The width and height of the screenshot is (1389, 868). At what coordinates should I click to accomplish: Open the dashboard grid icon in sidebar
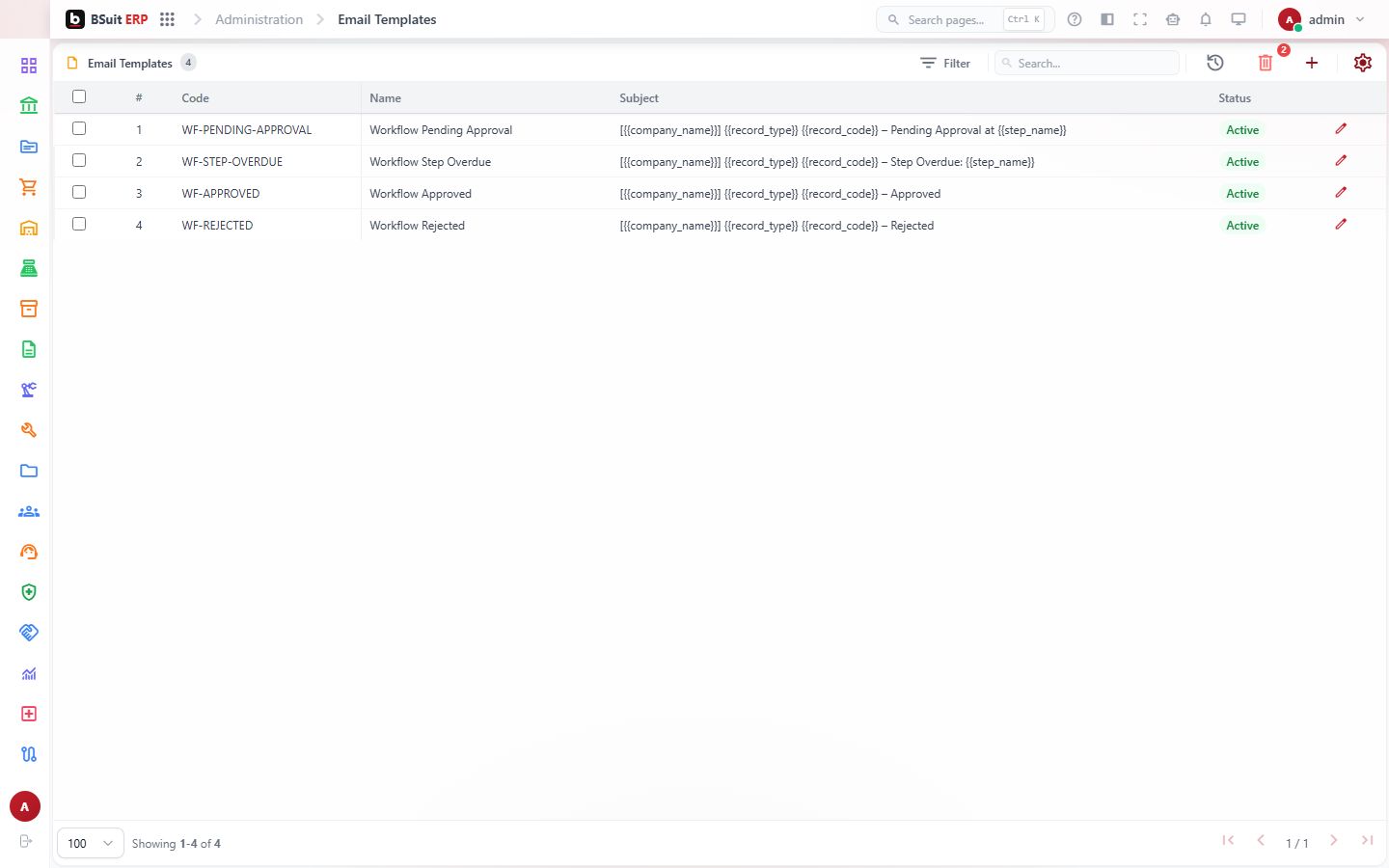(x=29, y=66)
